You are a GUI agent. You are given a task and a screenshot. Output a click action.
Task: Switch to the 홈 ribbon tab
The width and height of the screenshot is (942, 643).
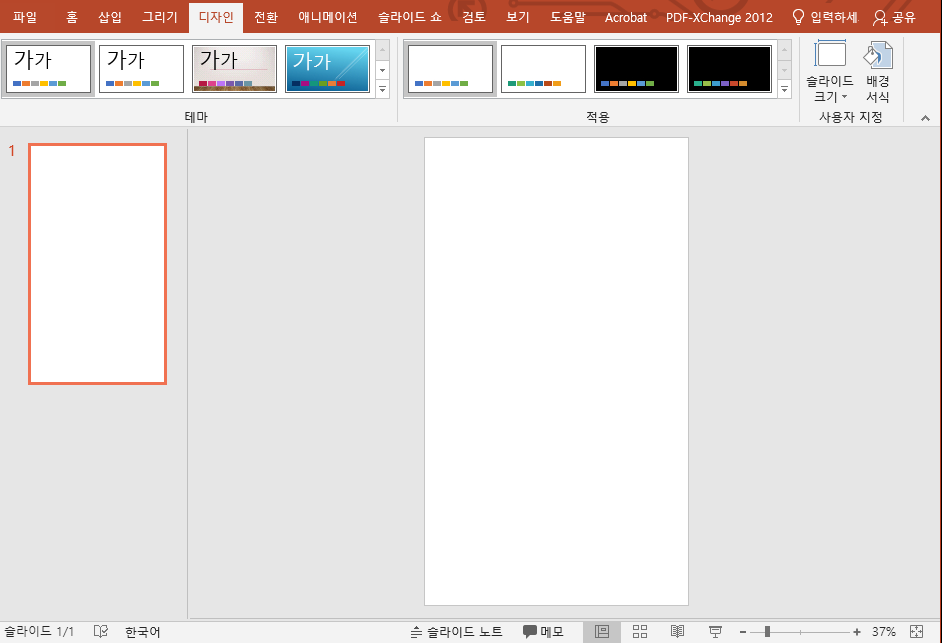71,17
